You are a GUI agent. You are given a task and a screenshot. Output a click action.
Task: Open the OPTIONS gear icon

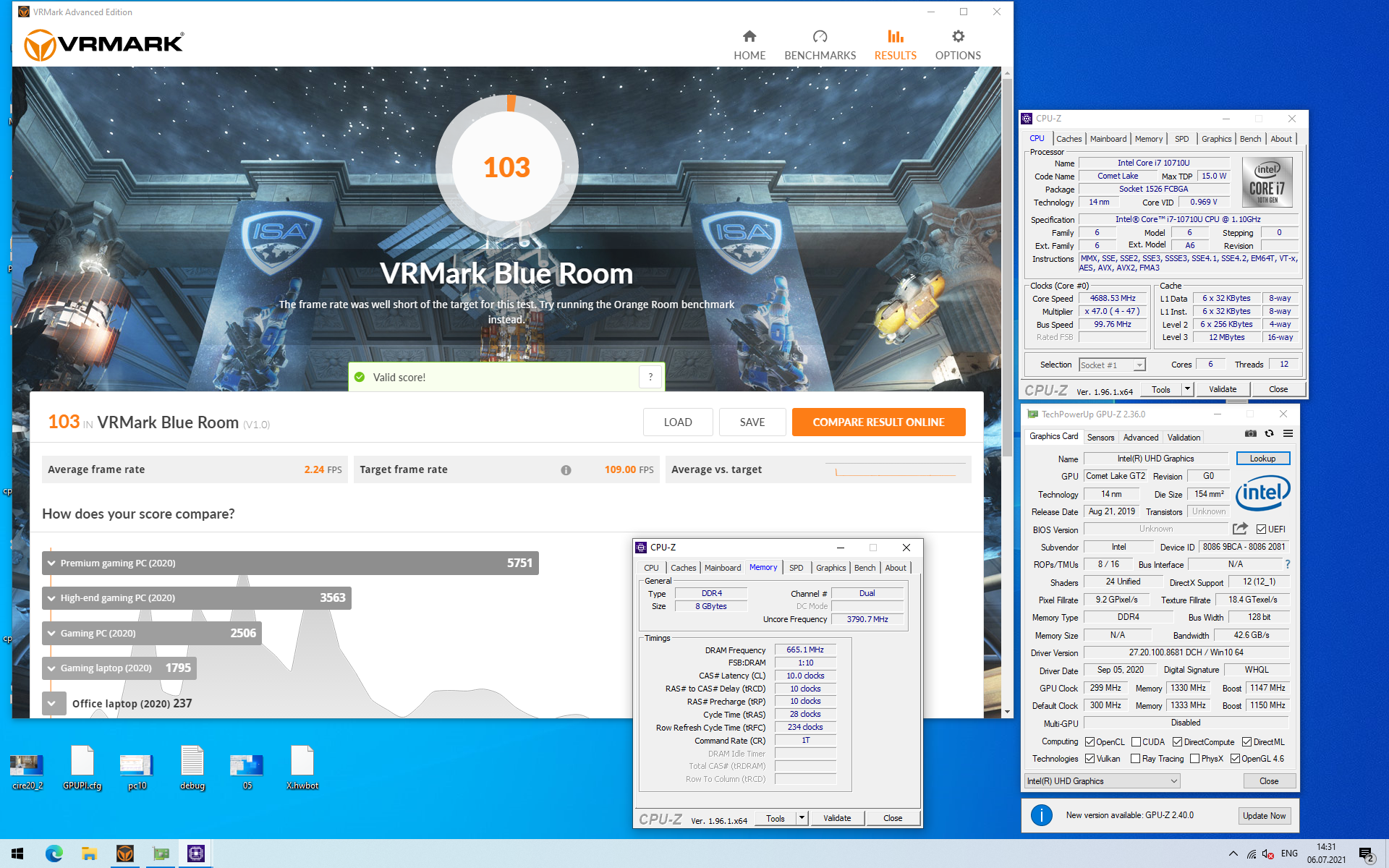coord(958,36)
